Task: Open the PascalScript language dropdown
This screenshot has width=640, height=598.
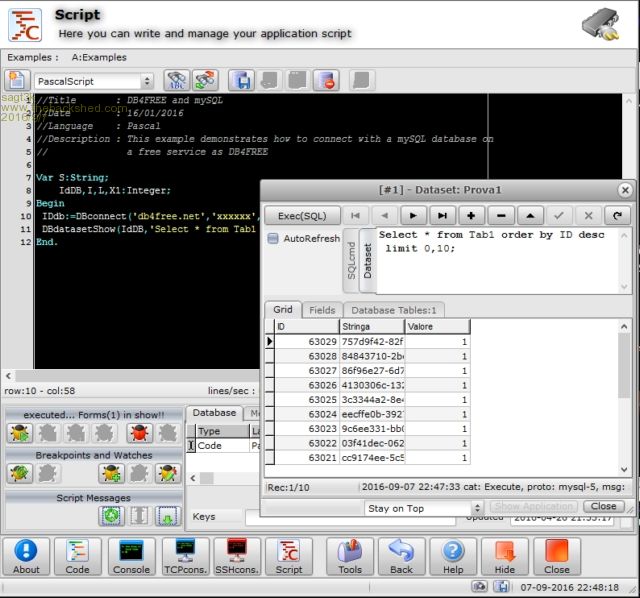Action: [147, 81]
